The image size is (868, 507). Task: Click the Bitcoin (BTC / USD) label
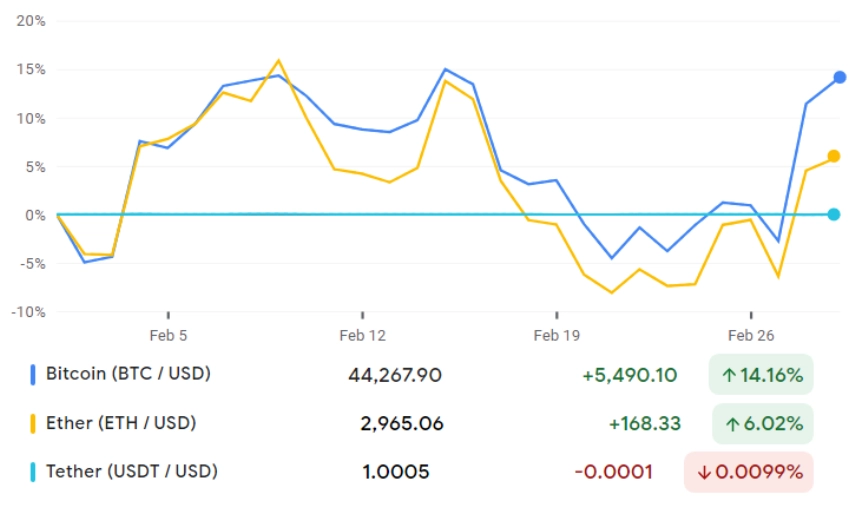click(128, 374)
